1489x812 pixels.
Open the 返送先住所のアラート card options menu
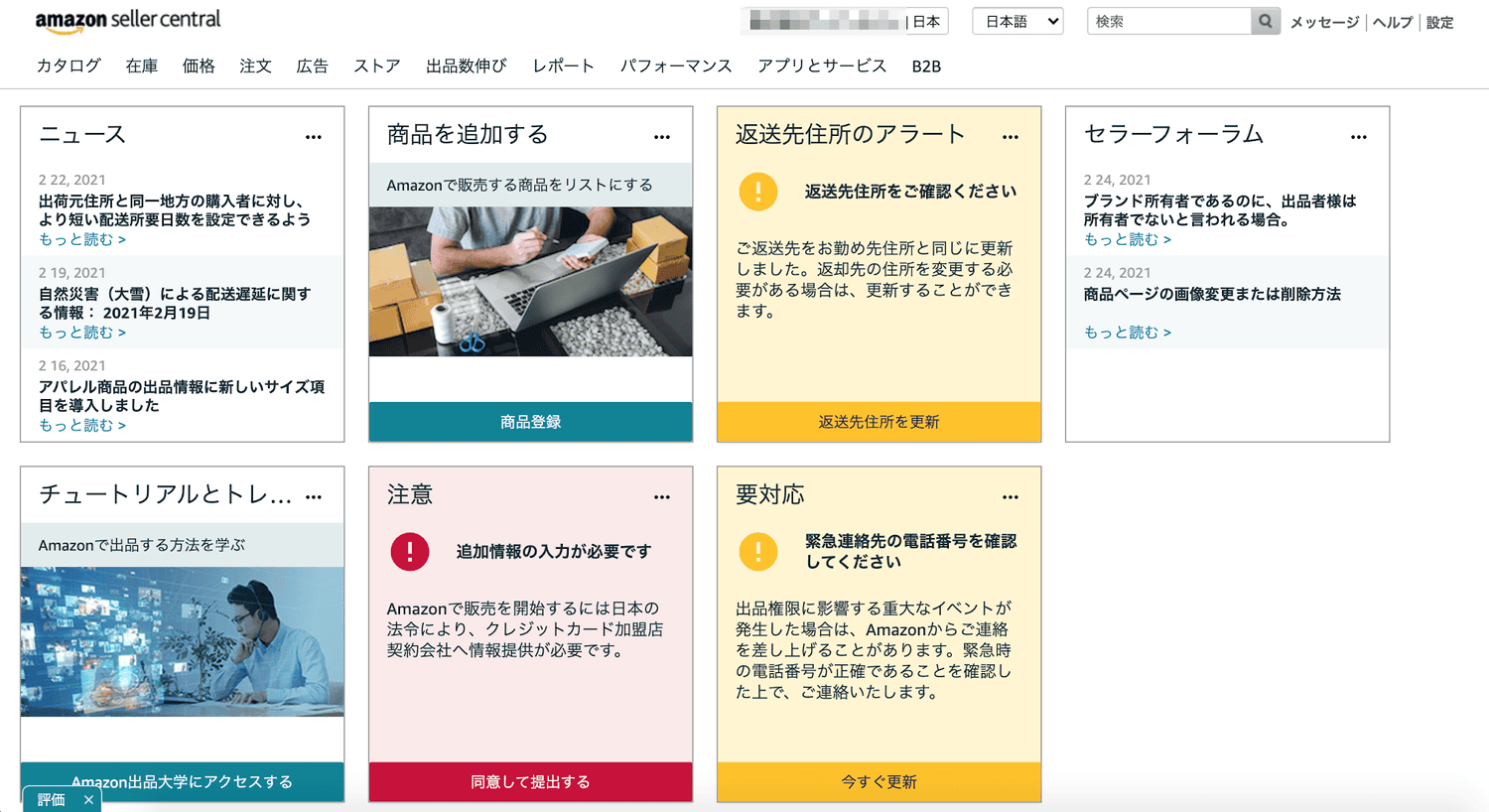(x=1011, y=137)
